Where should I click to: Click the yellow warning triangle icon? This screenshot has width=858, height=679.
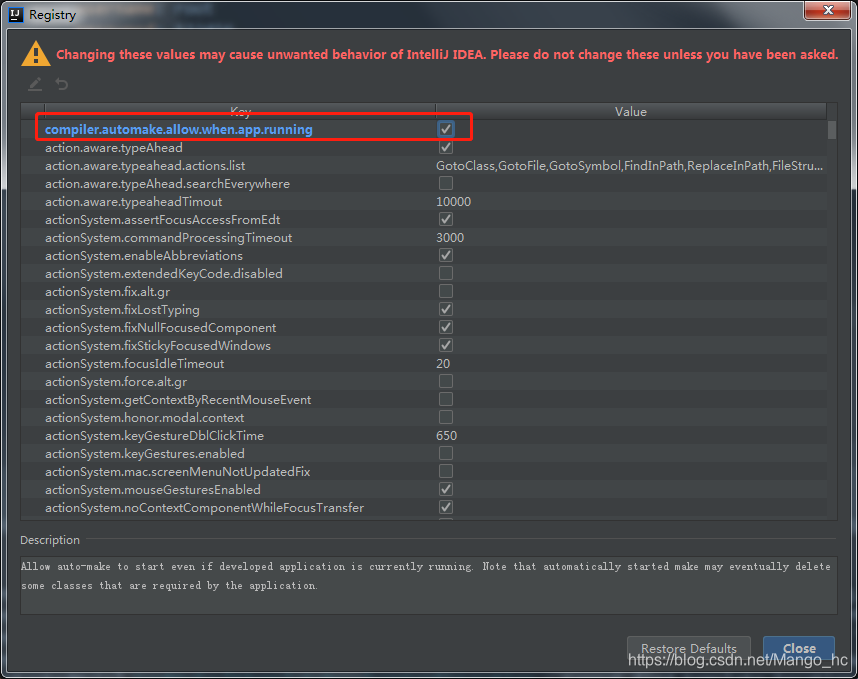36,54
